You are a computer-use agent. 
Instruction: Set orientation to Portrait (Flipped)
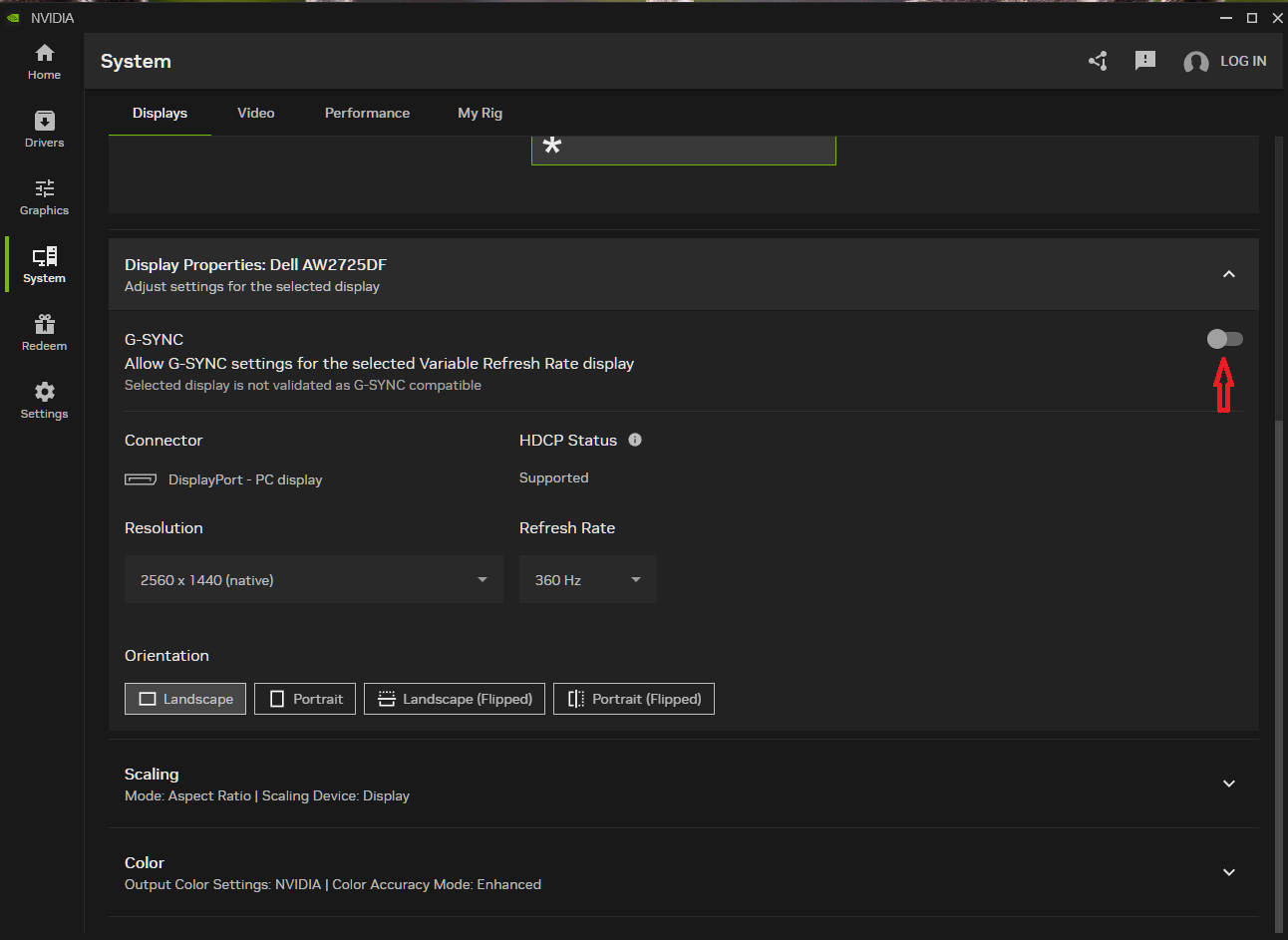(634, 699)
